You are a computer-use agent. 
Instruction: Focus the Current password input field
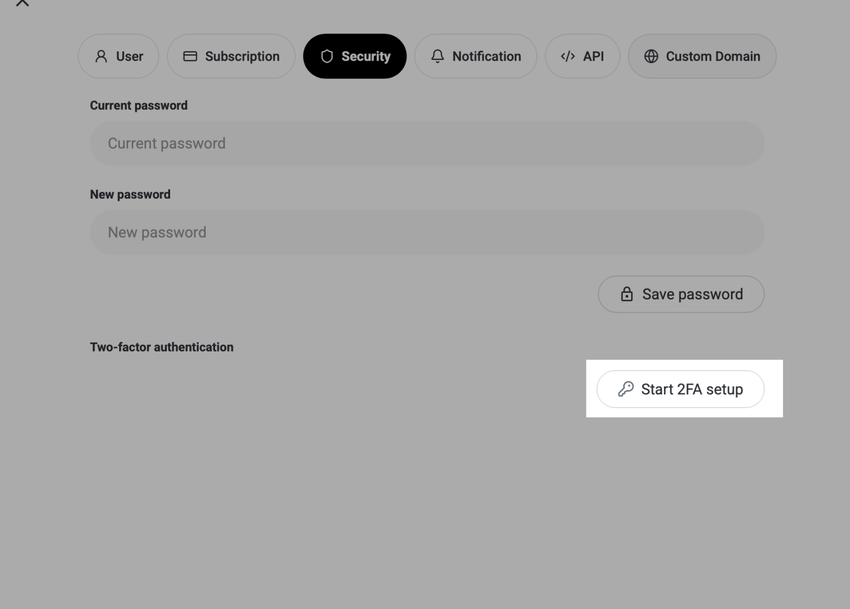pos(427,144)
